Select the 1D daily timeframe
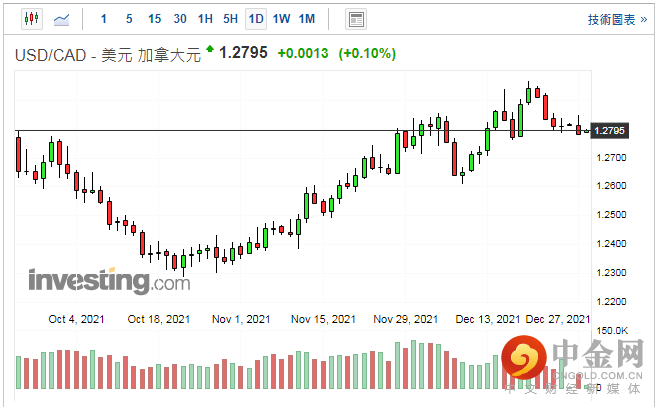Screen dimensions: 658x407 pos(256,19)
